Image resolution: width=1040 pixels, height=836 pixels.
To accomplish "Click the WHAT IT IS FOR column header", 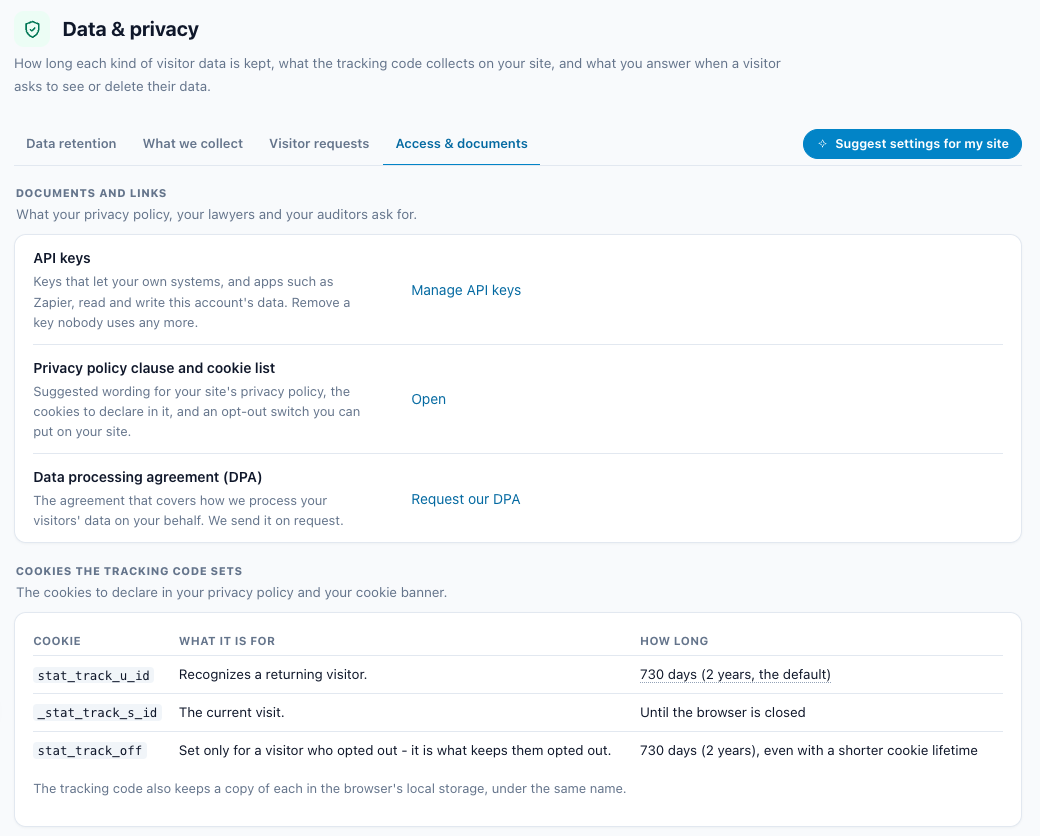I will coord(227,641).
